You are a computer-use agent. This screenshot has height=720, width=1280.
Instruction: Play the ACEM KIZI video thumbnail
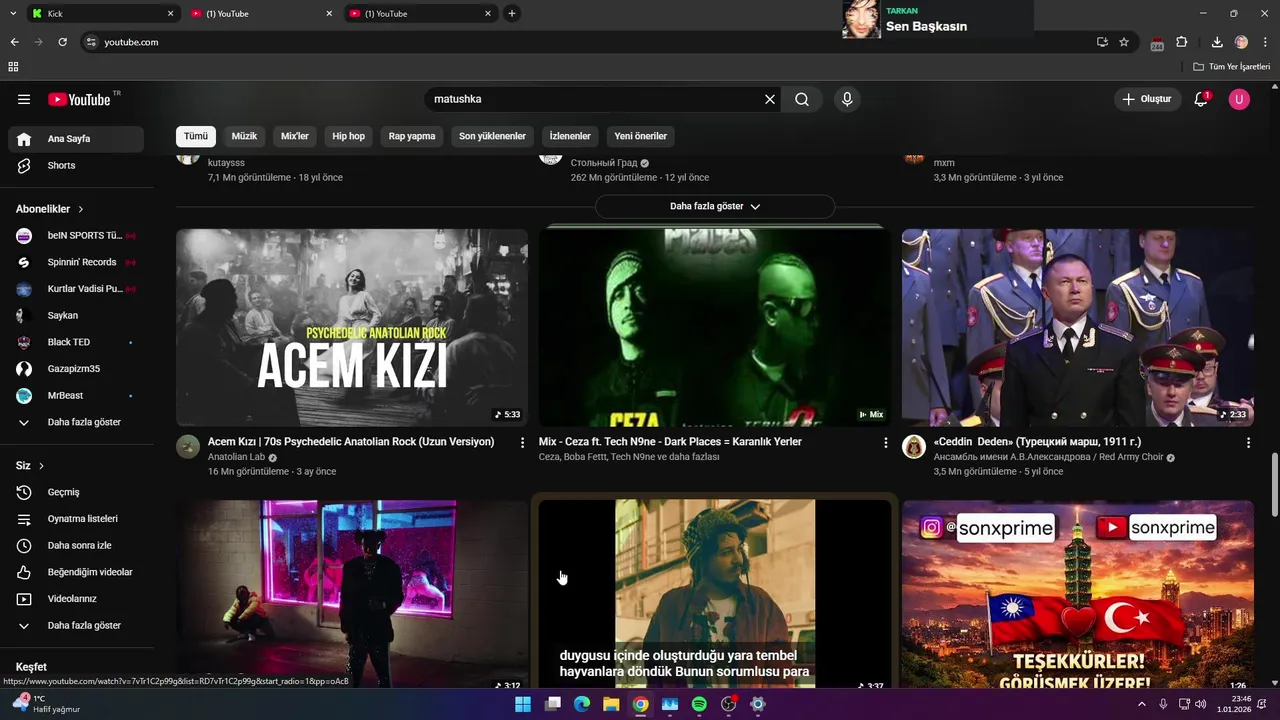pyautogui.click(x=352, y=328)
